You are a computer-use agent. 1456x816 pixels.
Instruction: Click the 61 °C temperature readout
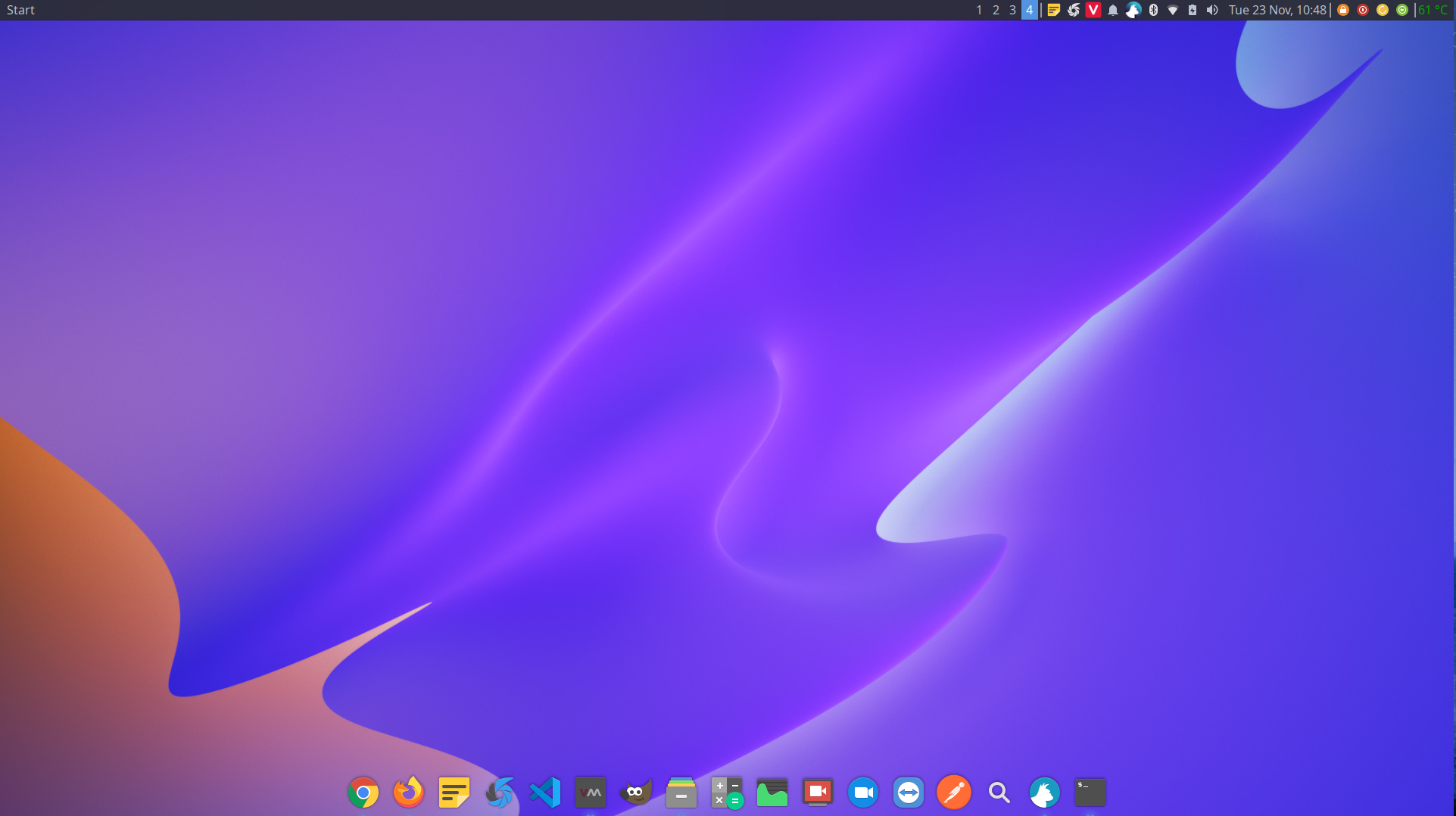(x=1434, y=10)
